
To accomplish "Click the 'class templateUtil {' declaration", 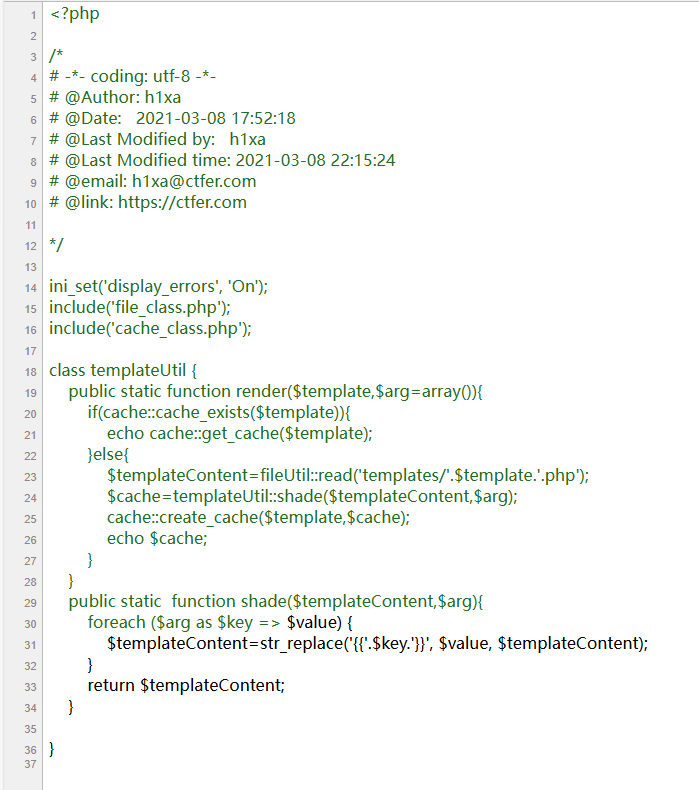I will pos(123,371).
